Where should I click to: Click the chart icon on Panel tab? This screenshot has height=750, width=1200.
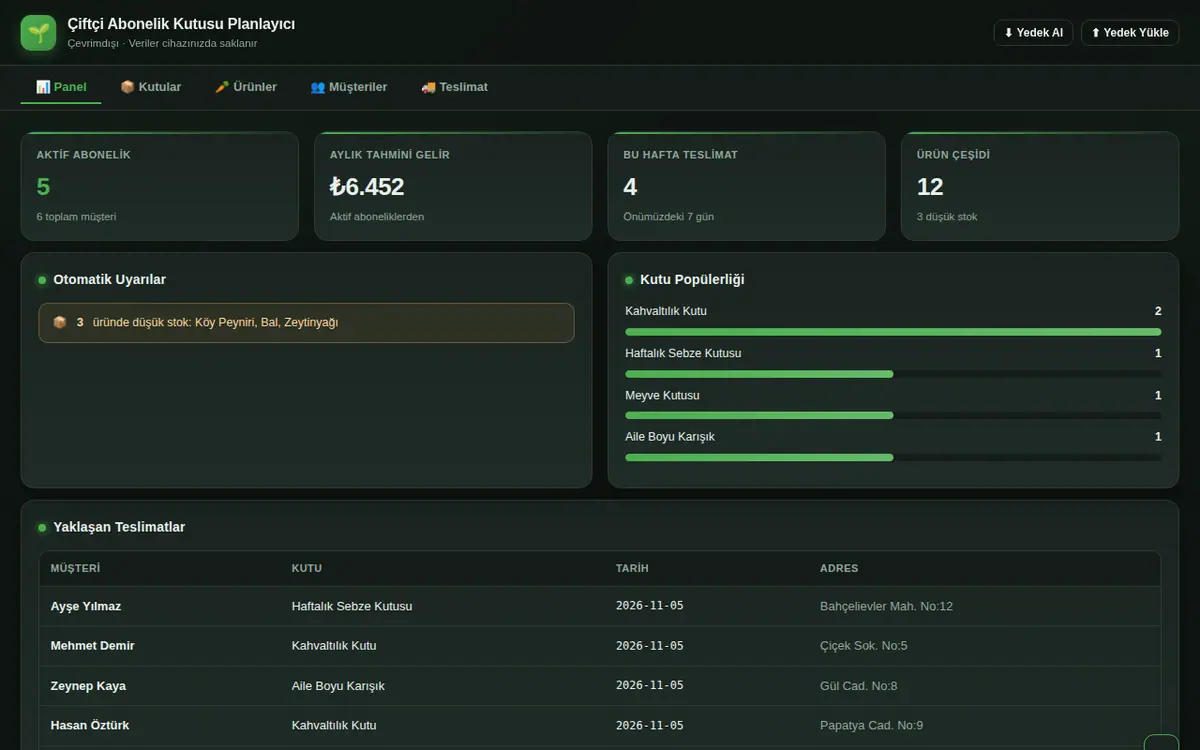point(43,87)
